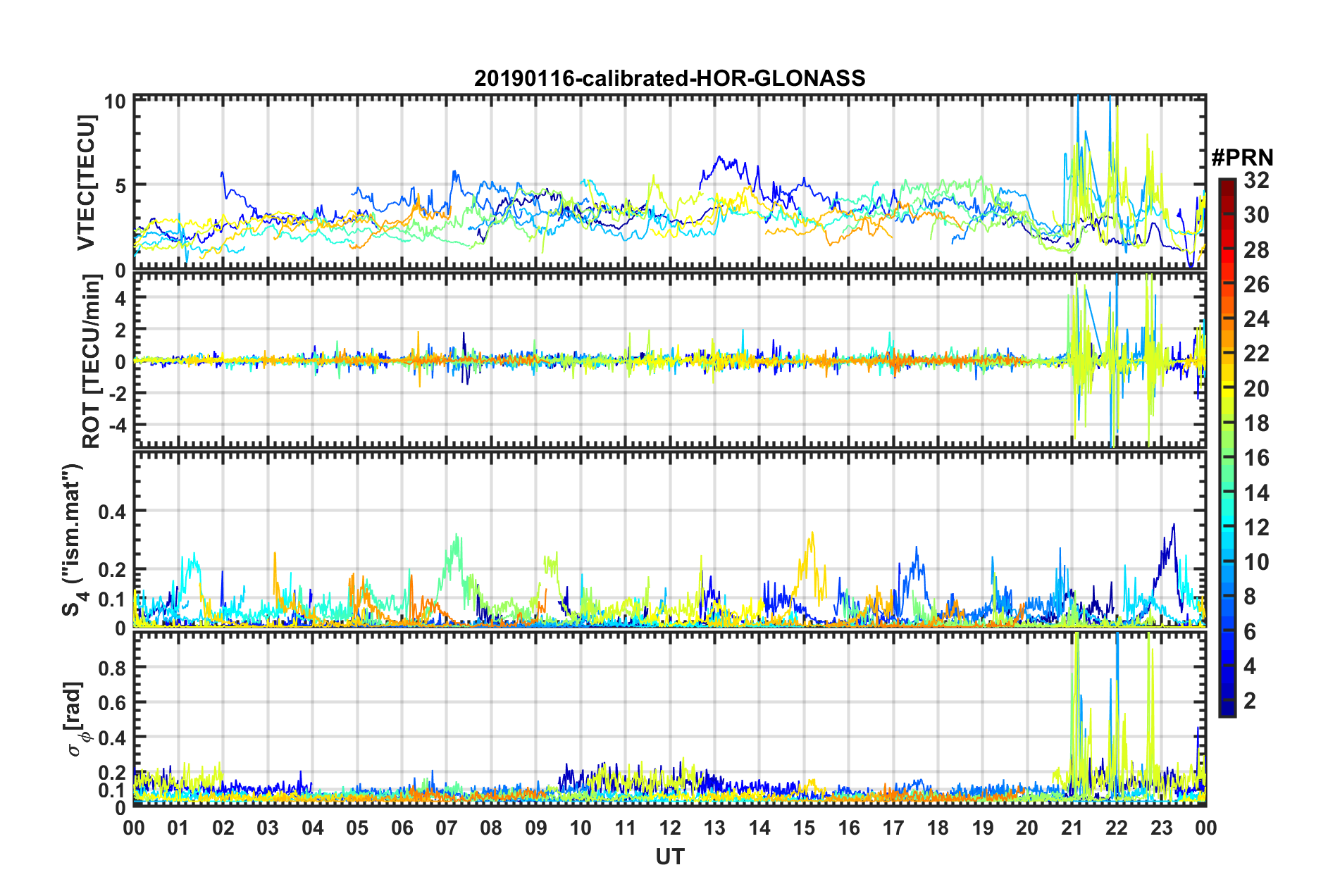Click the S4 ("ism.mat") y-axis label

click(75, 540)
